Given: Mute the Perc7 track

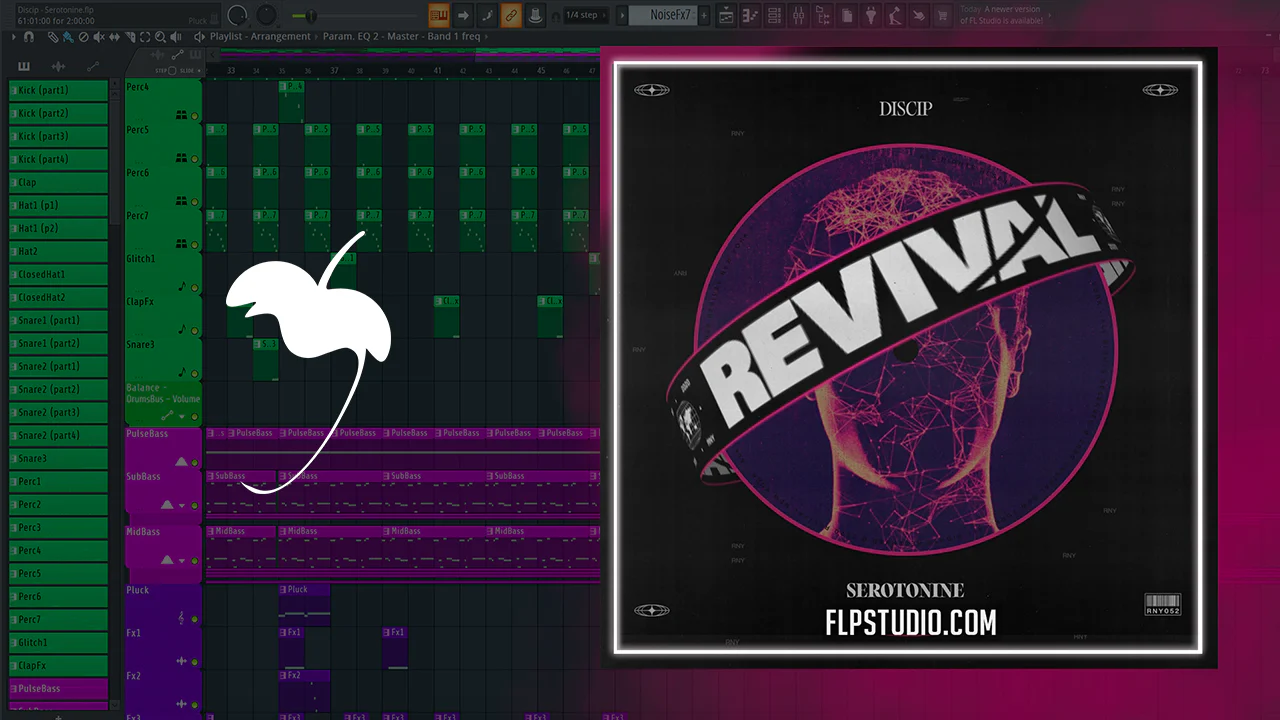Looking at the screenshot, I should (195, 244).
